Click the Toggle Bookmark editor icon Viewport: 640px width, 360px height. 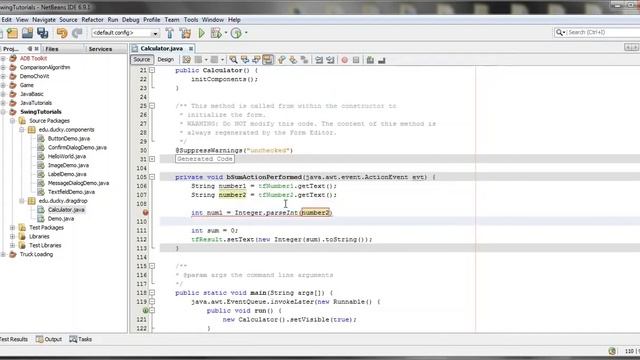click(x=304, y=60)
